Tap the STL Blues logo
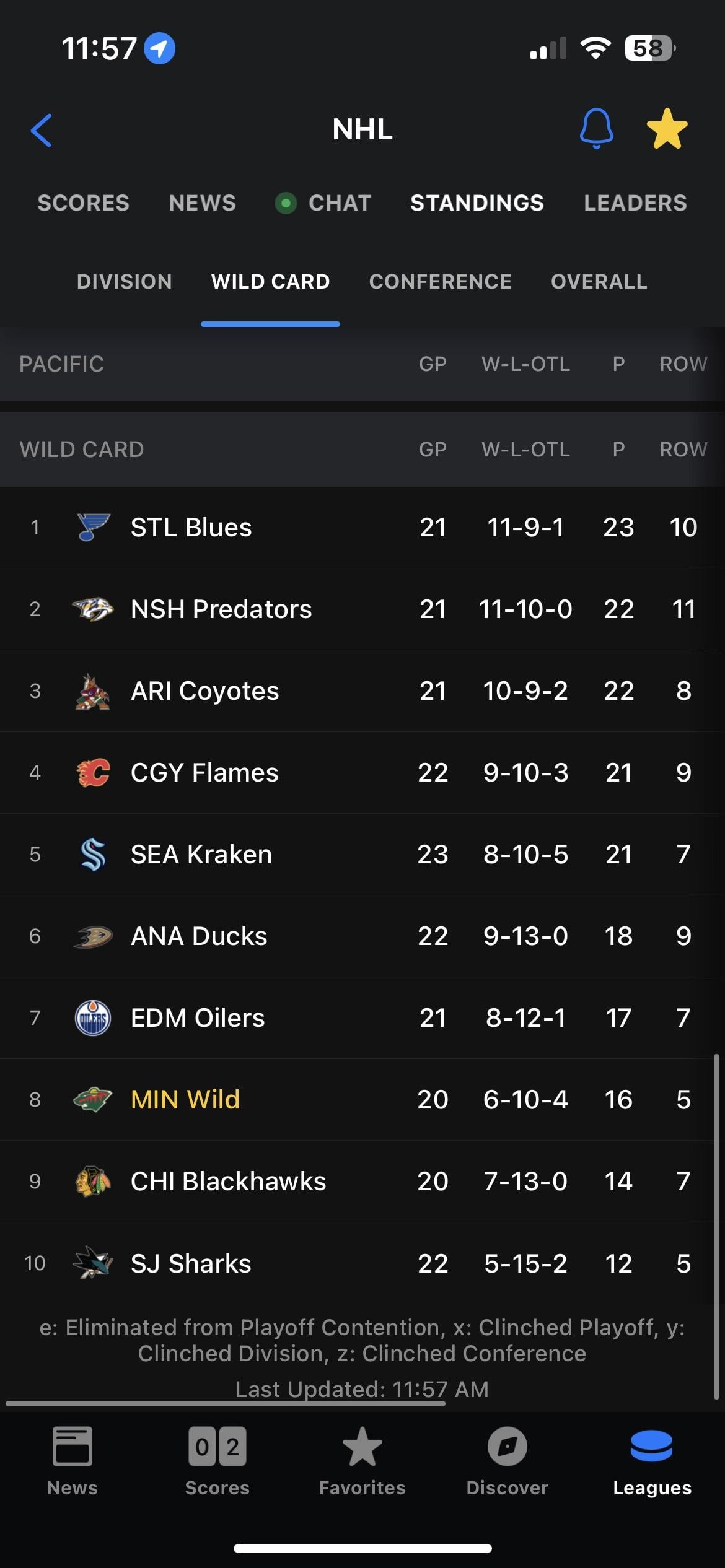This screenshot has width=725, height=1568. coord(93,527)
